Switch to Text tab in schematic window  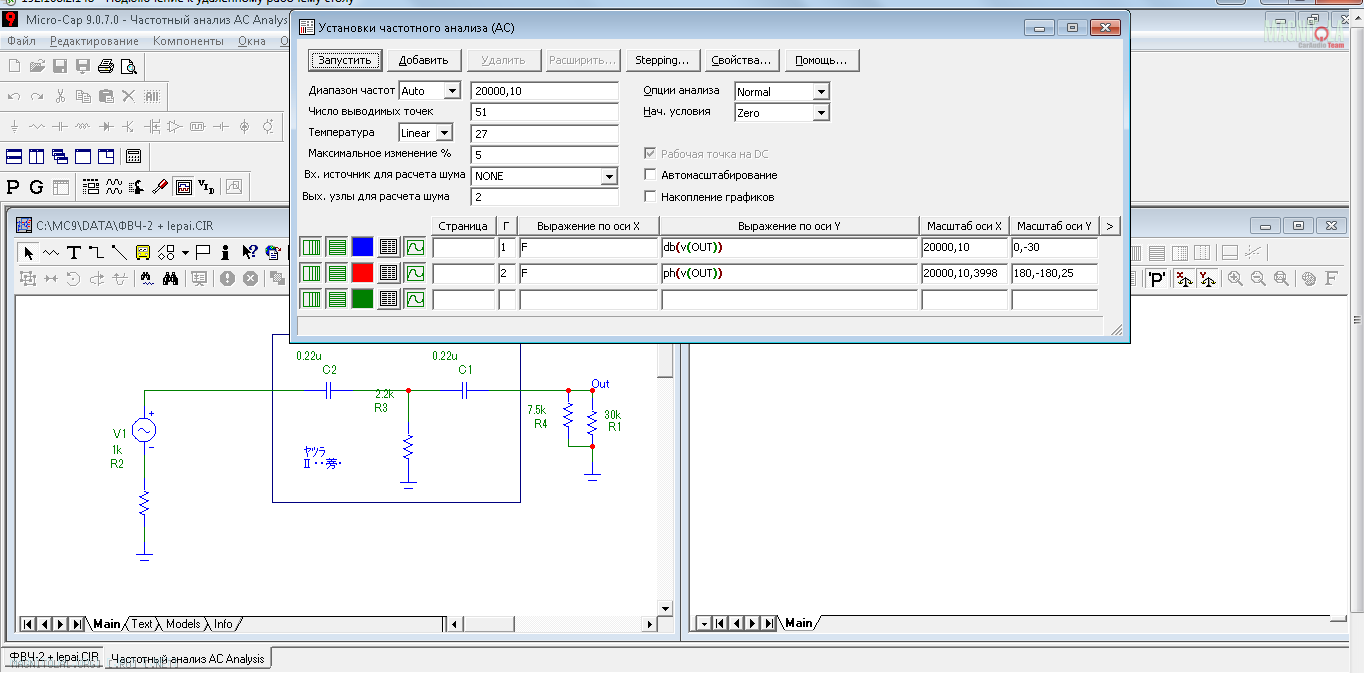pos(143,624)
